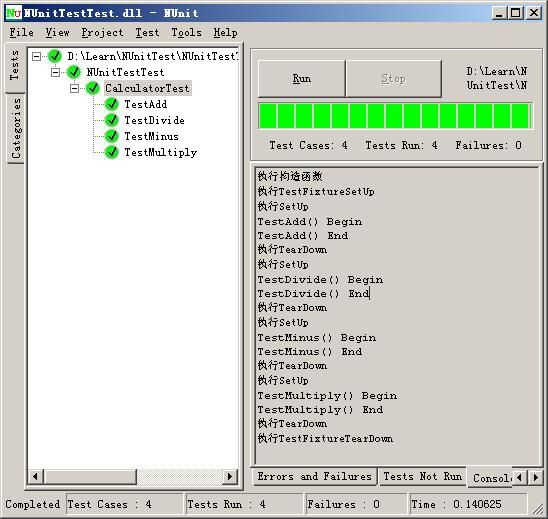Click green check icon beside TestMultiply

[111, 152]
